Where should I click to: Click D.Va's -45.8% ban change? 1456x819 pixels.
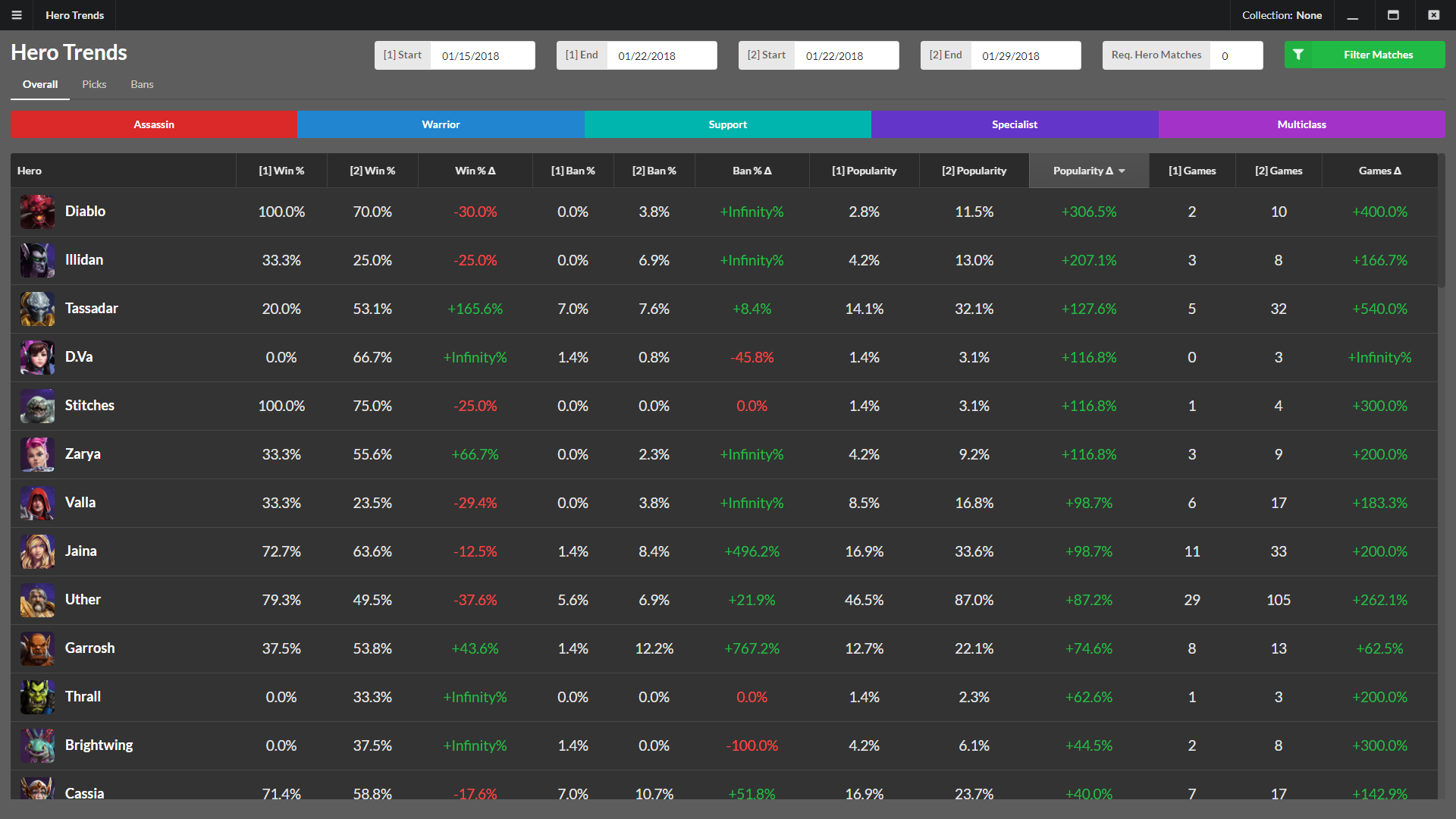click(752, 357)
